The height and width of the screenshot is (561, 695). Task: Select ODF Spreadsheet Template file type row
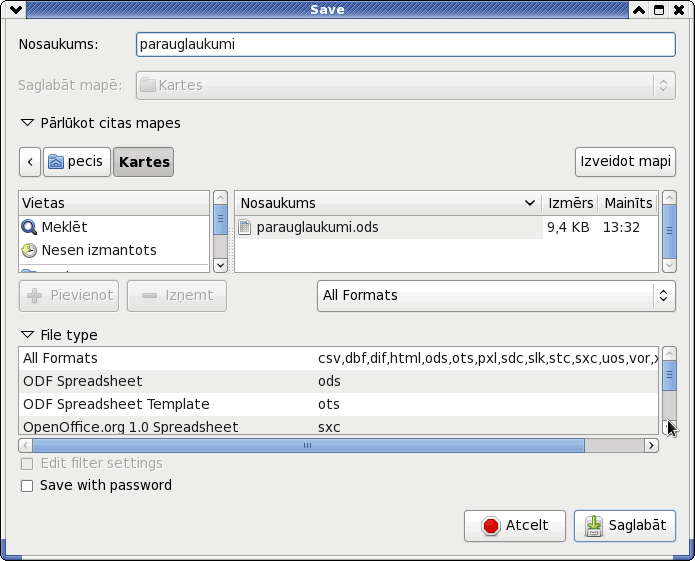339,404
